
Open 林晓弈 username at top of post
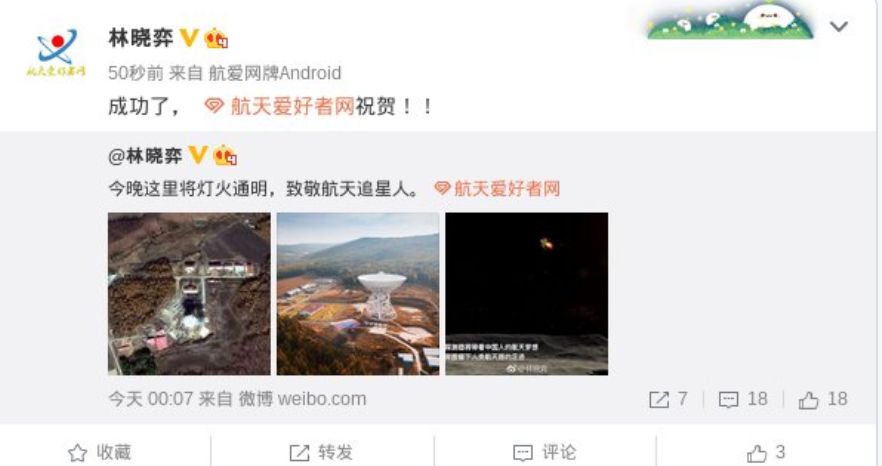[x=141, y=38]
